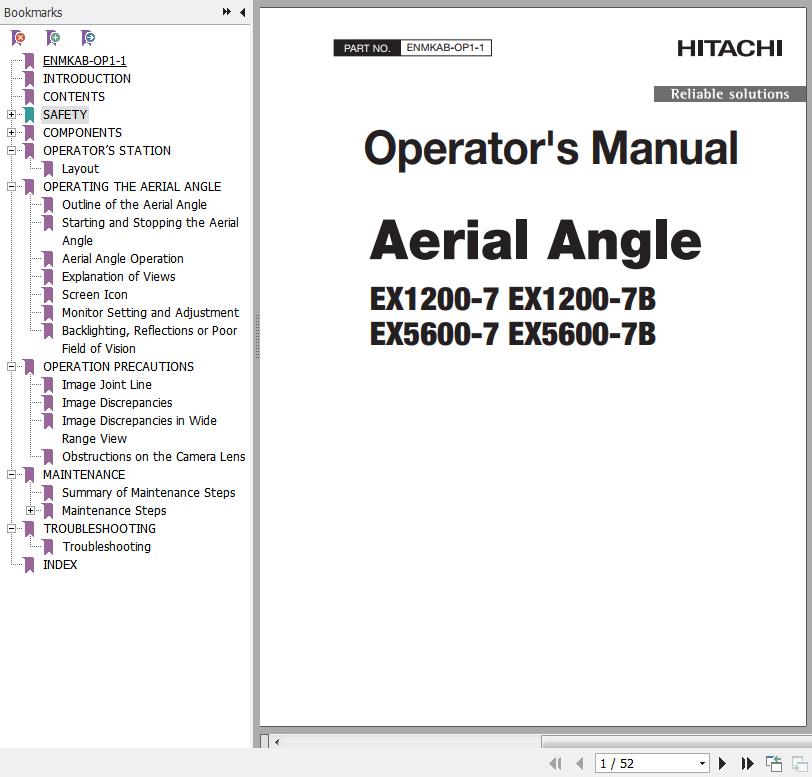Click the delete bookmark icon
812x777 pixels.
(x=18, y=38)
